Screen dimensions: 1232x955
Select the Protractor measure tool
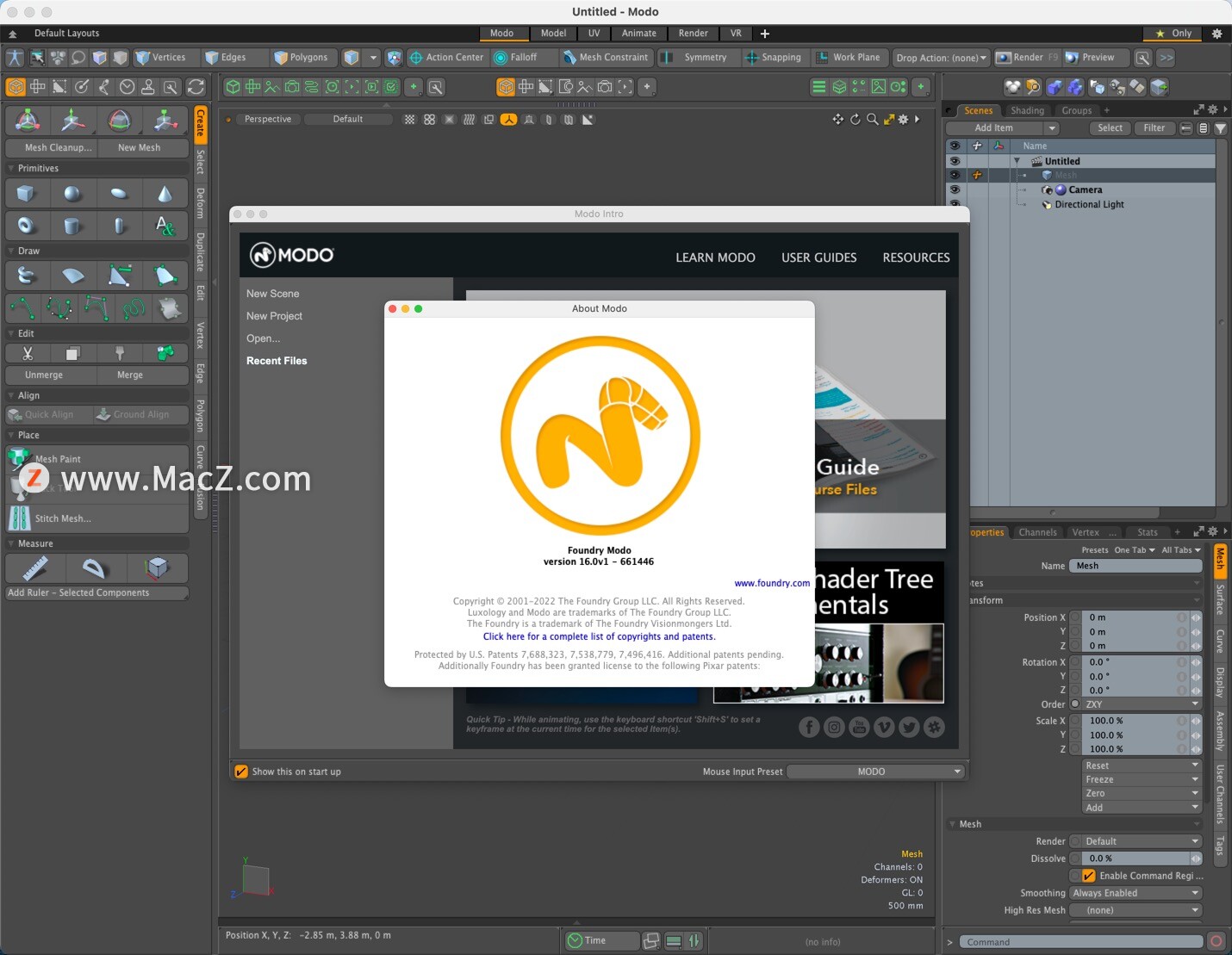point(94,567)
